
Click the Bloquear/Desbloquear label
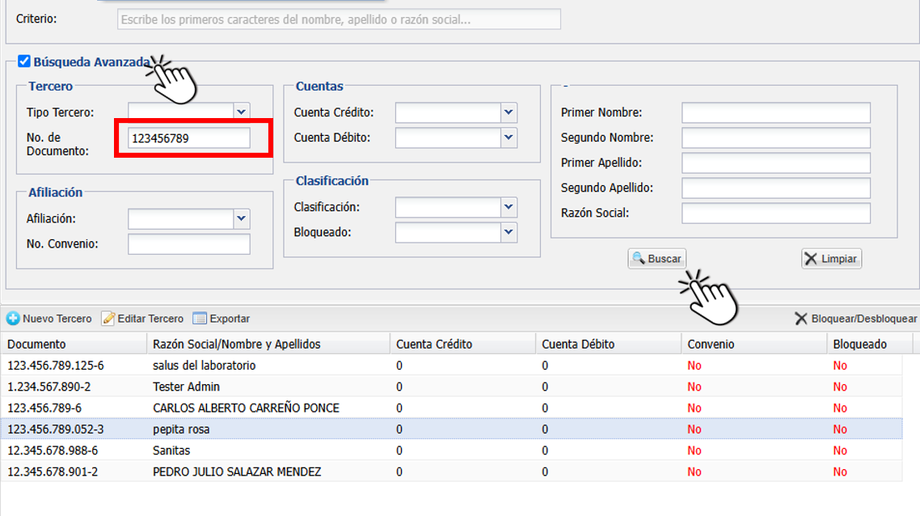(x=864, y=319)
